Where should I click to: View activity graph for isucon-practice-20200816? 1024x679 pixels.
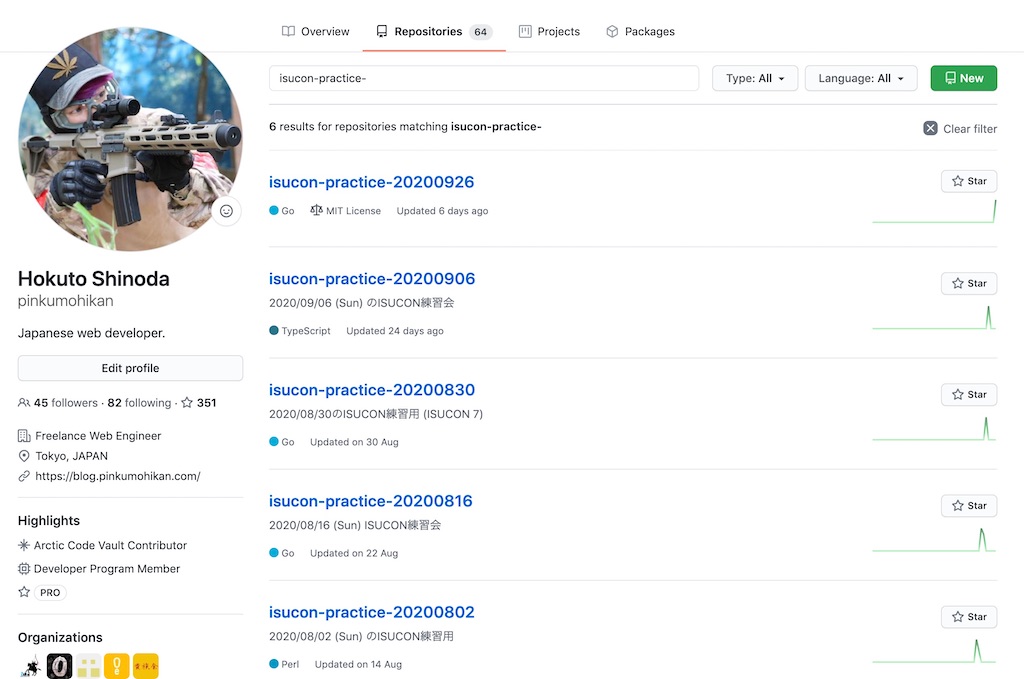[x=934, y=540]
